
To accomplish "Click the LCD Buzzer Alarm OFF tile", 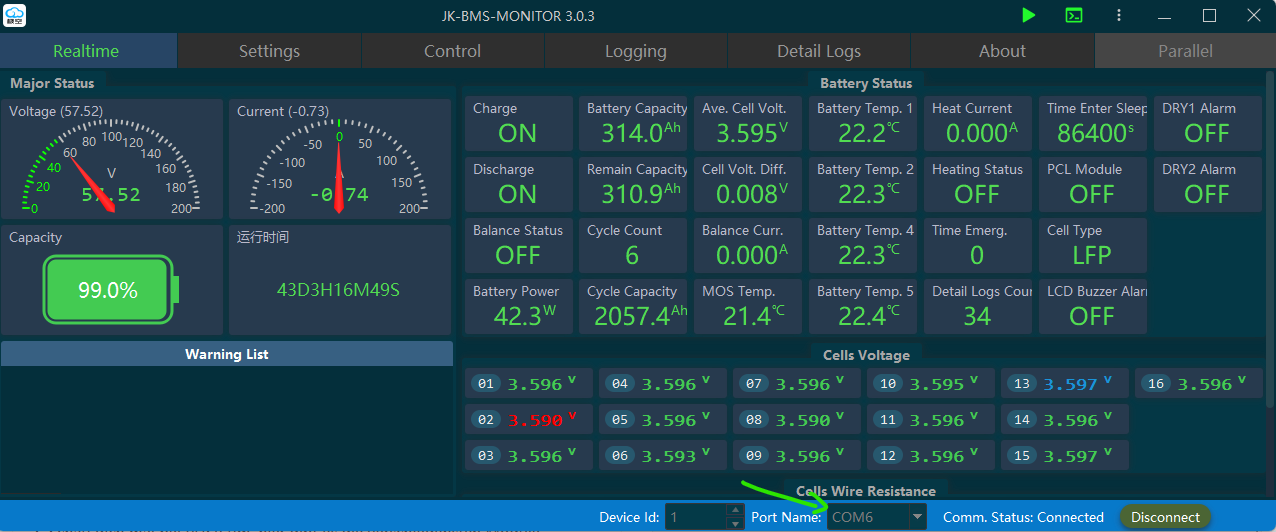I will (x=1094, y=306).
